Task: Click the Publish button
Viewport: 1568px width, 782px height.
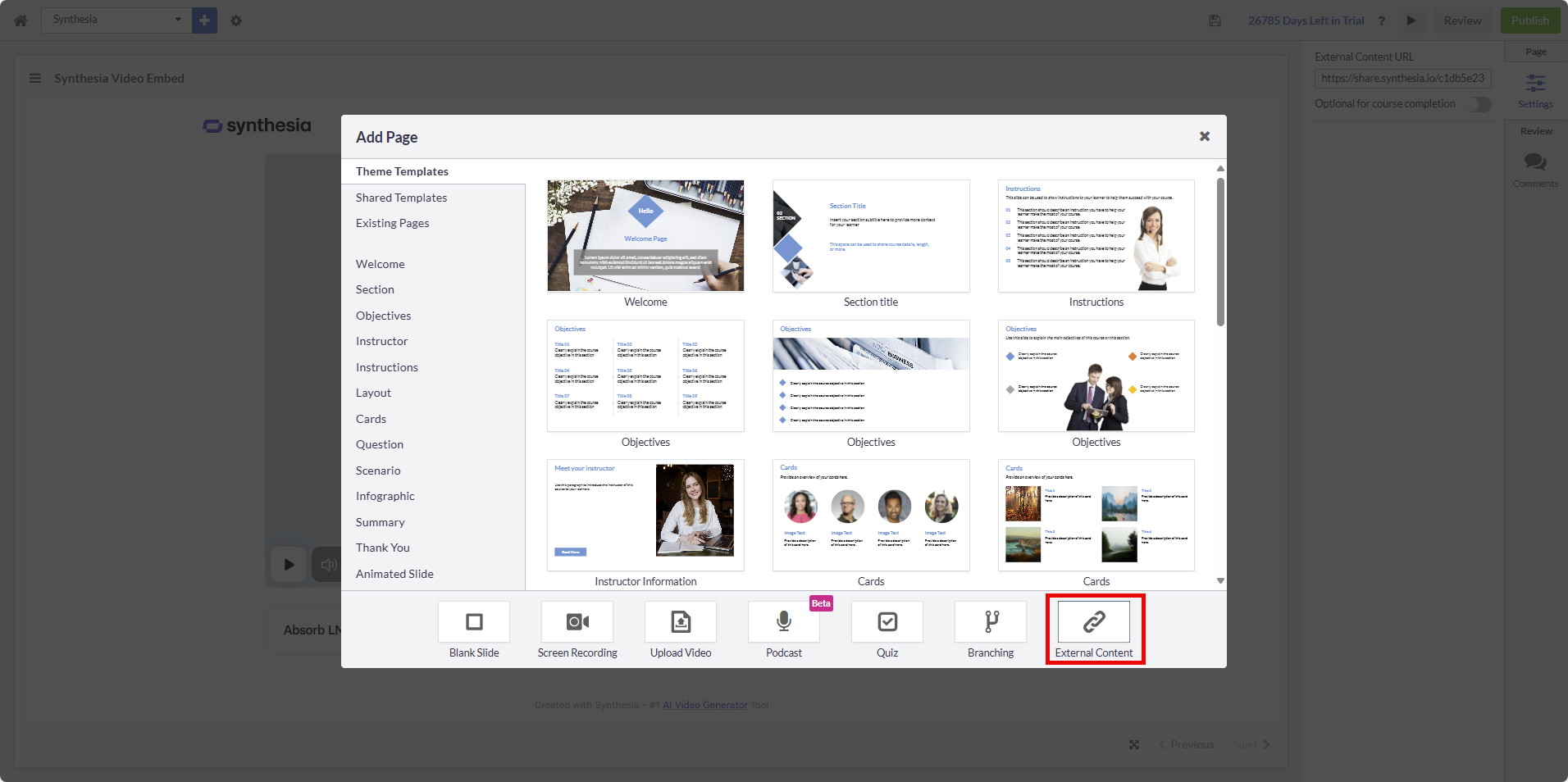Action: pos(1529,20)
